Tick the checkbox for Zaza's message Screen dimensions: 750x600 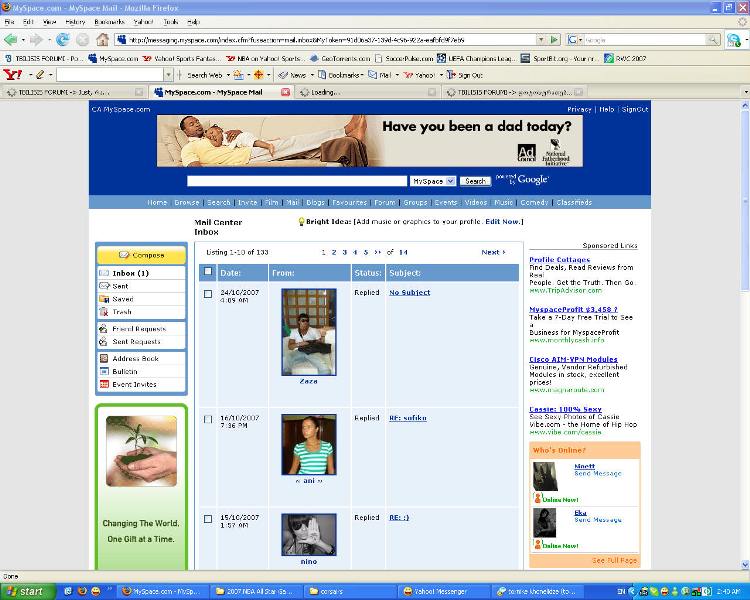point(208,294)
